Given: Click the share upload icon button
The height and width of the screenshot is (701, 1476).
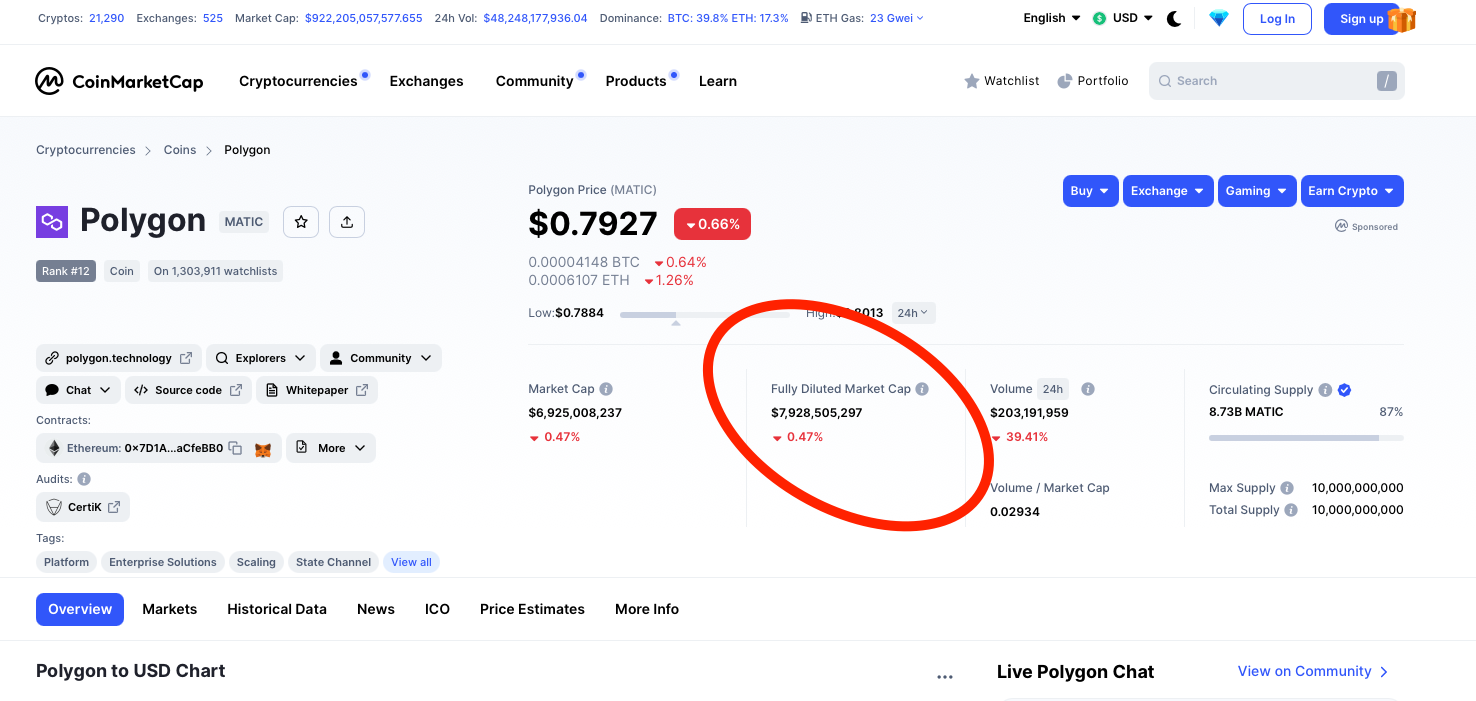Looking at the screenshot, I should pos(347,222).
